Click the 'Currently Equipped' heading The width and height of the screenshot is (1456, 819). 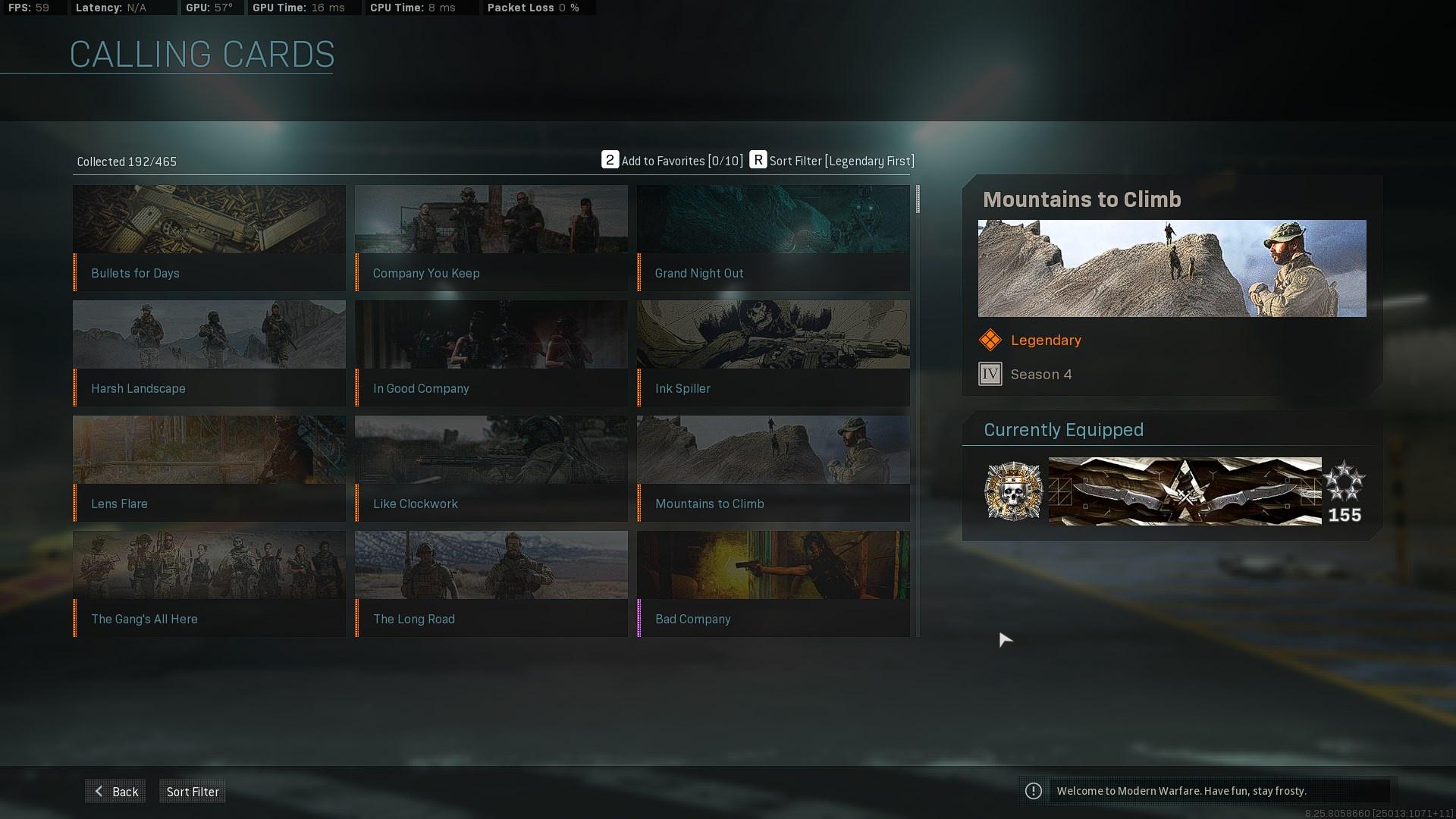coord(1063,430)
